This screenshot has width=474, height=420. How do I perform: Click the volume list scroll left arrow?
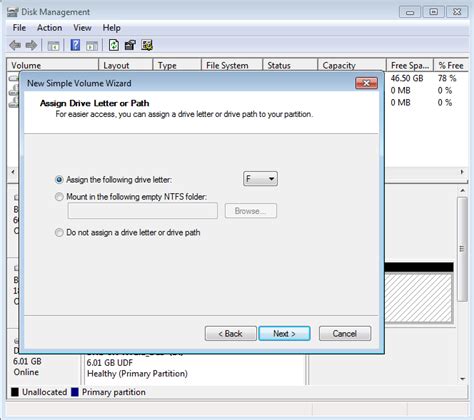[13, 172]
